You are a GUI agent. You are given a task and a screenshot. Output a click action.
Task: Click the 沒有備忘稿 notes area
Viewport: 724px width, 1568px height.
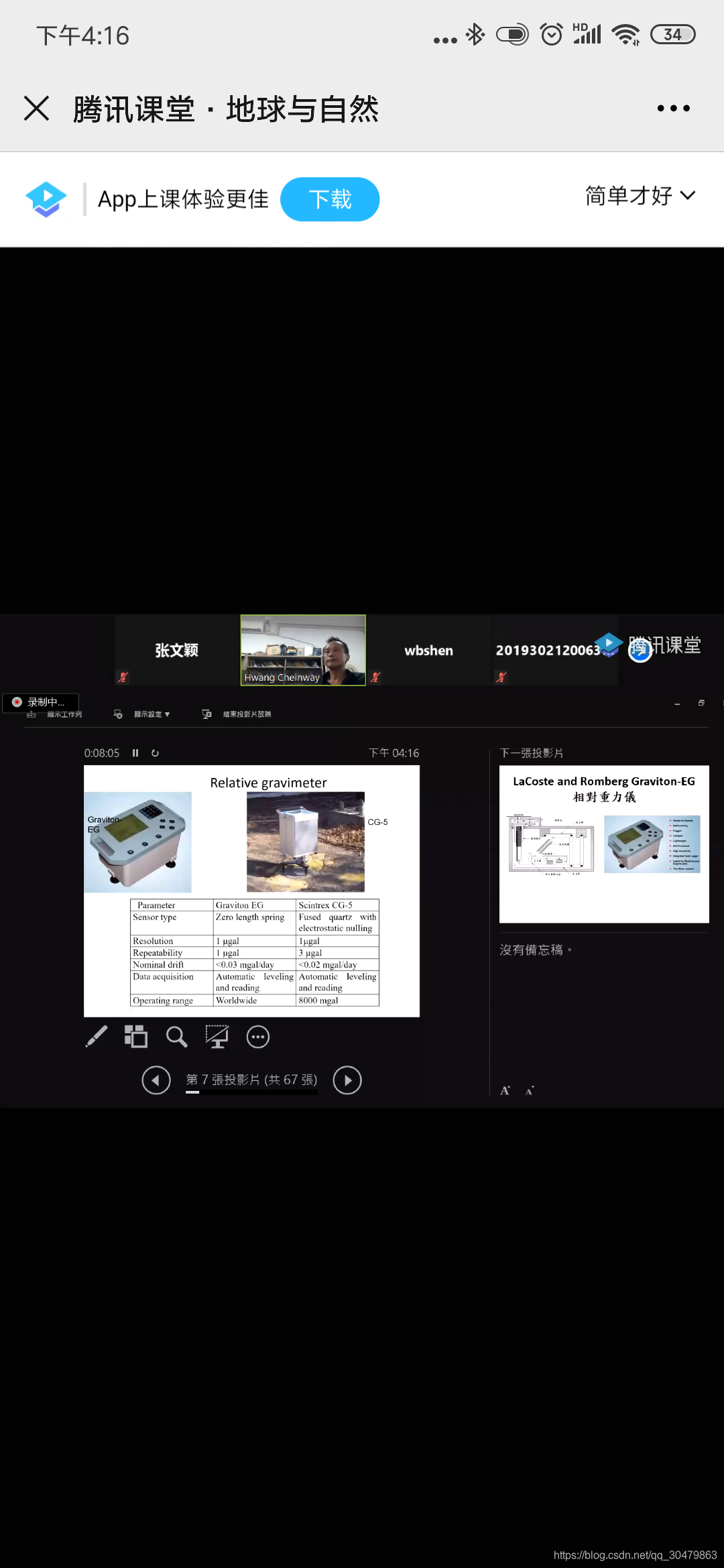[536, 950]
